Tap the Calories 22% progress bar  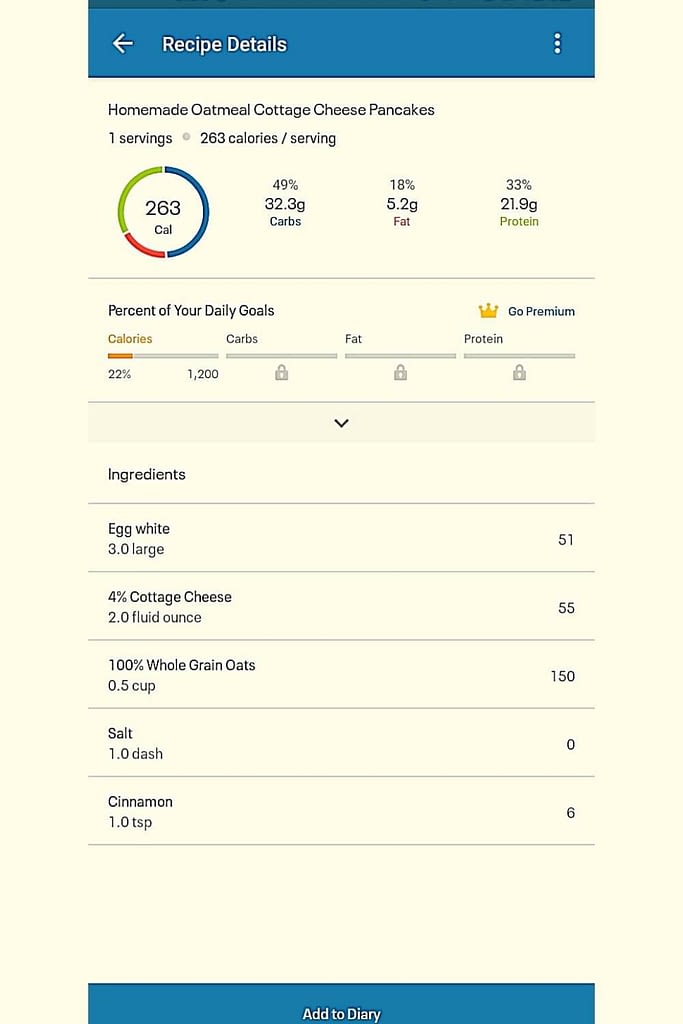(x=163, y=356)
